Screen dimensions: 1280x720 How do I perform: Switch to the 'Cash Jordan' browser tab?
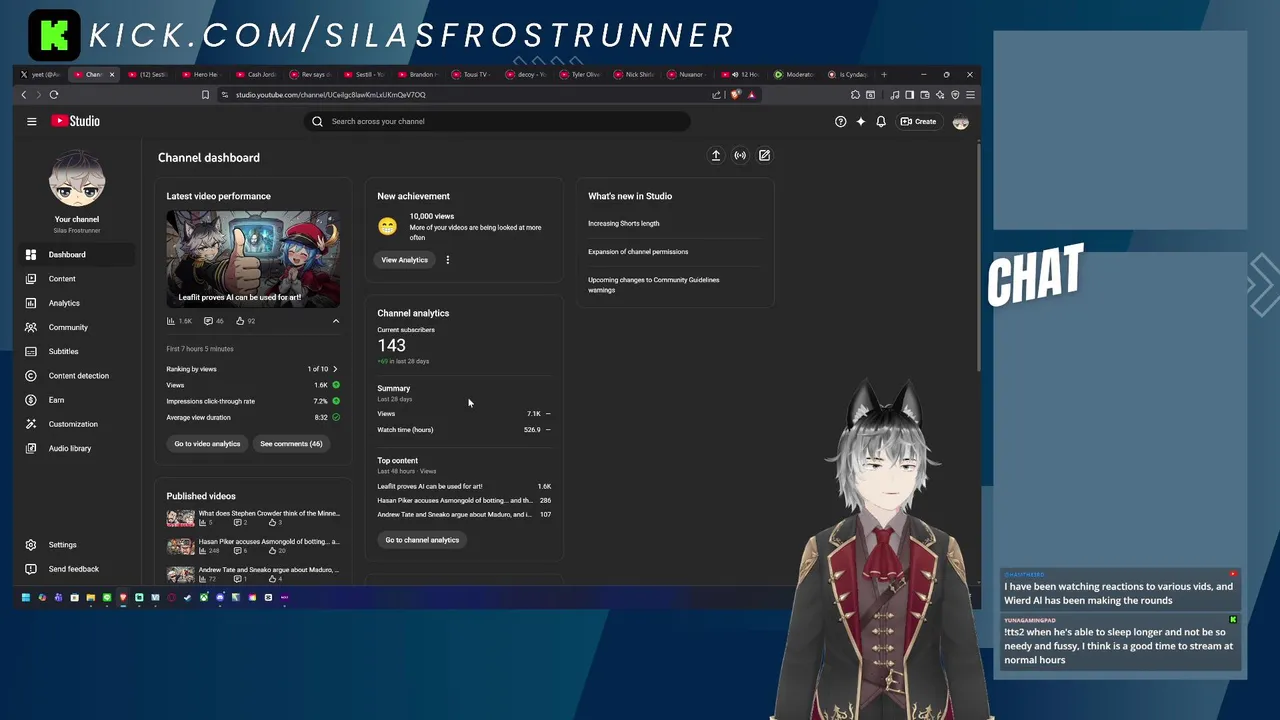(x=257, y=74)
